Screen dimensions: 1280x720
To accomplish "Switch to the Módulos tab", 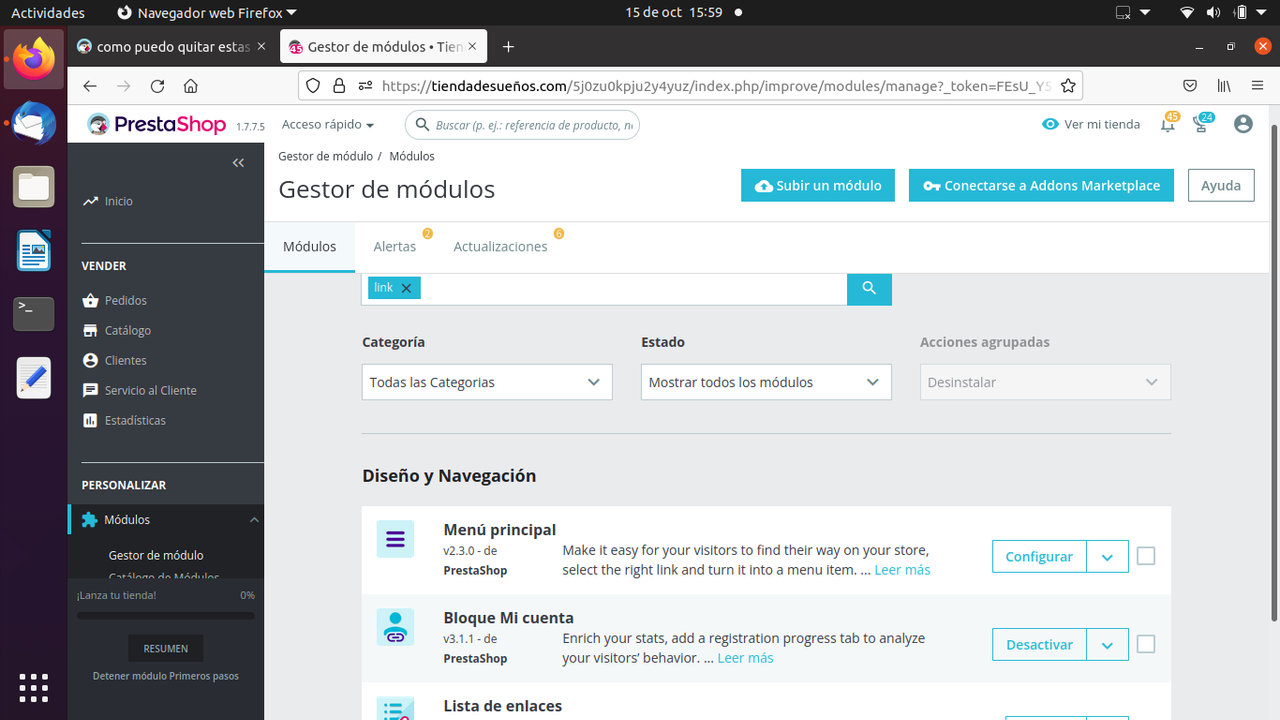I will click(x=310, y=246).
